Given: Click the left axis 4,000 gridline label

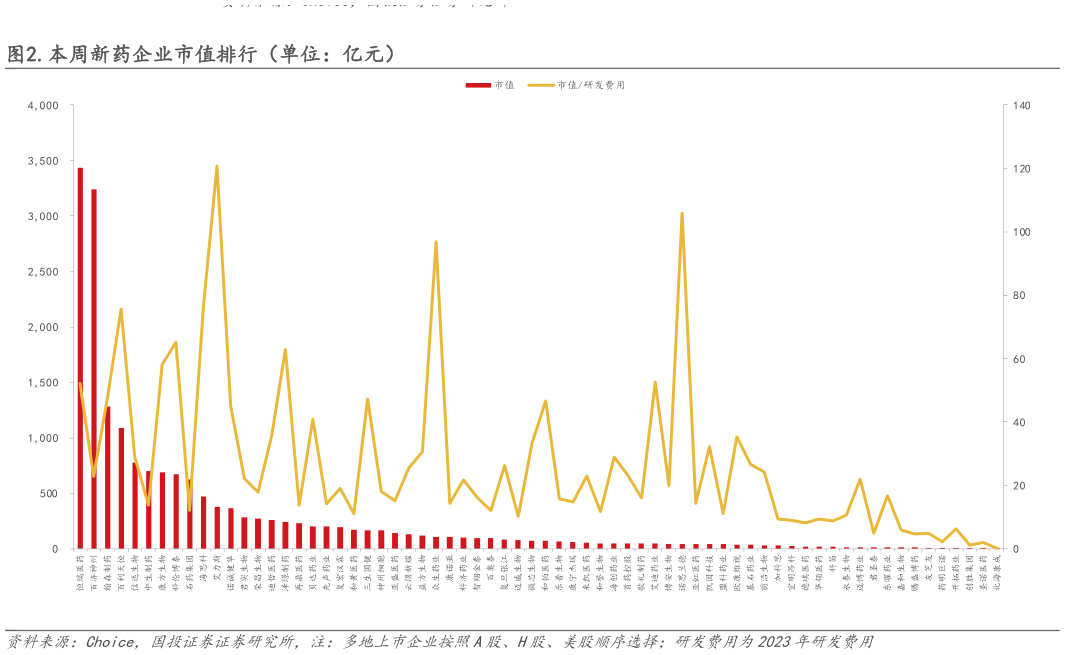Looking at the screenshot, I should [44, 102].
